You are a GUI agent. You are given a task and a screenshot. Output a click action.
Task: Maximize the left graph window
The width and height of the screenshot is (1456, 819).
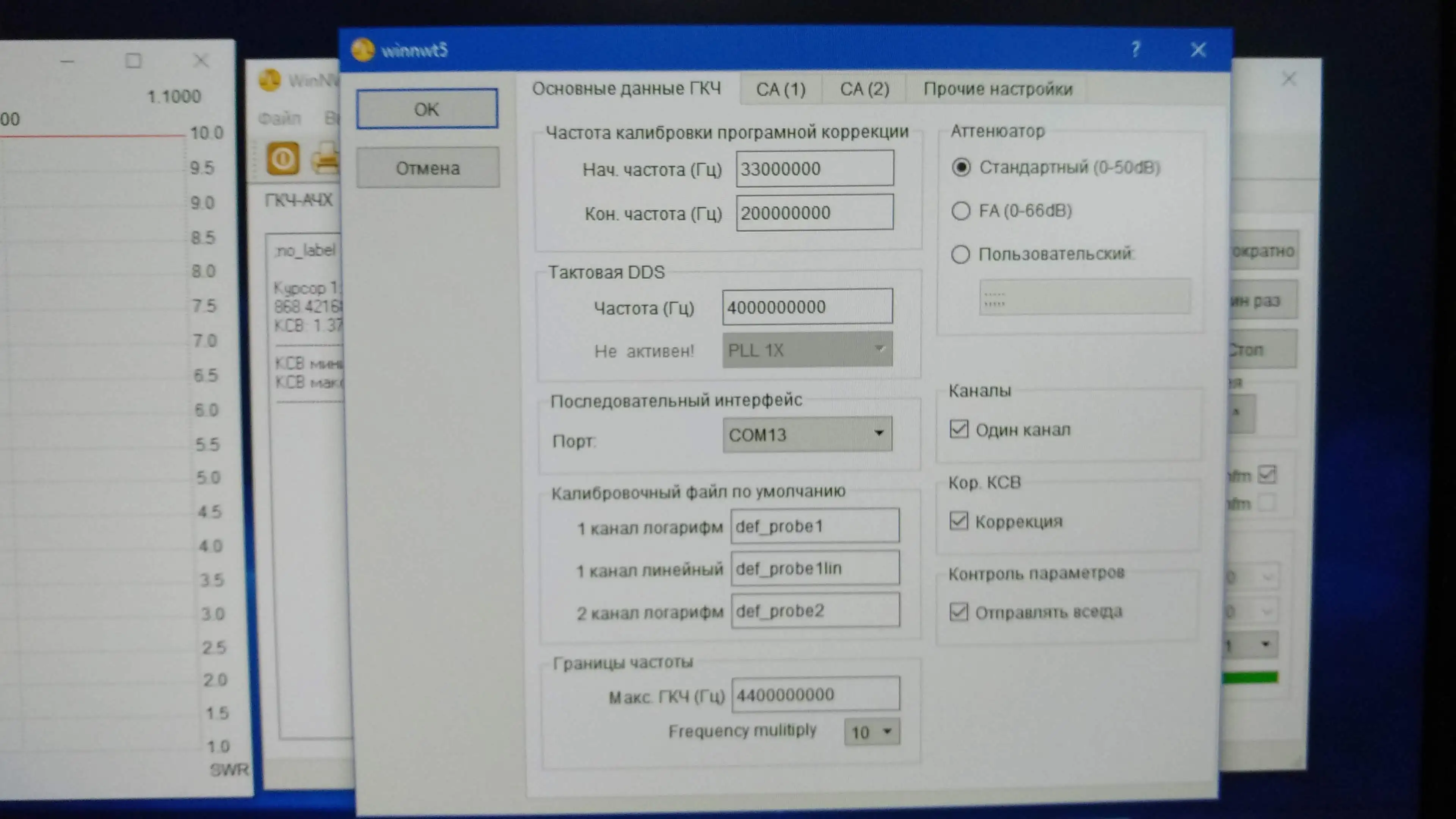pos(133,61)
